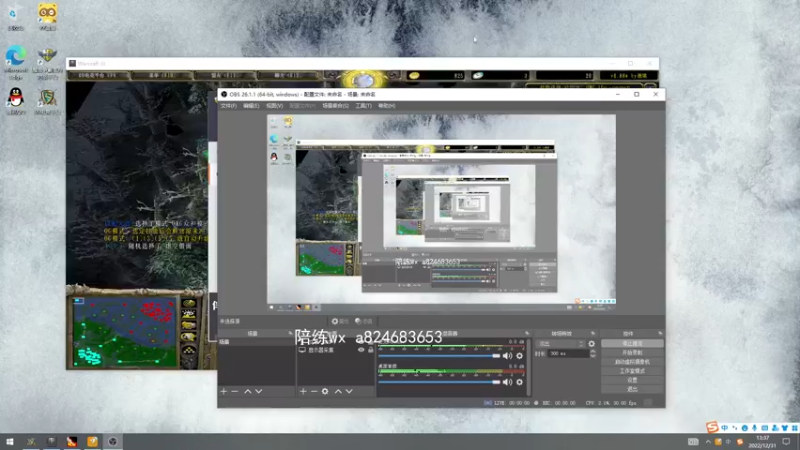Viewport: 800px width, 450px height.
Task: Move the source down in Sources dock
Action: click(x=349, y=391)
